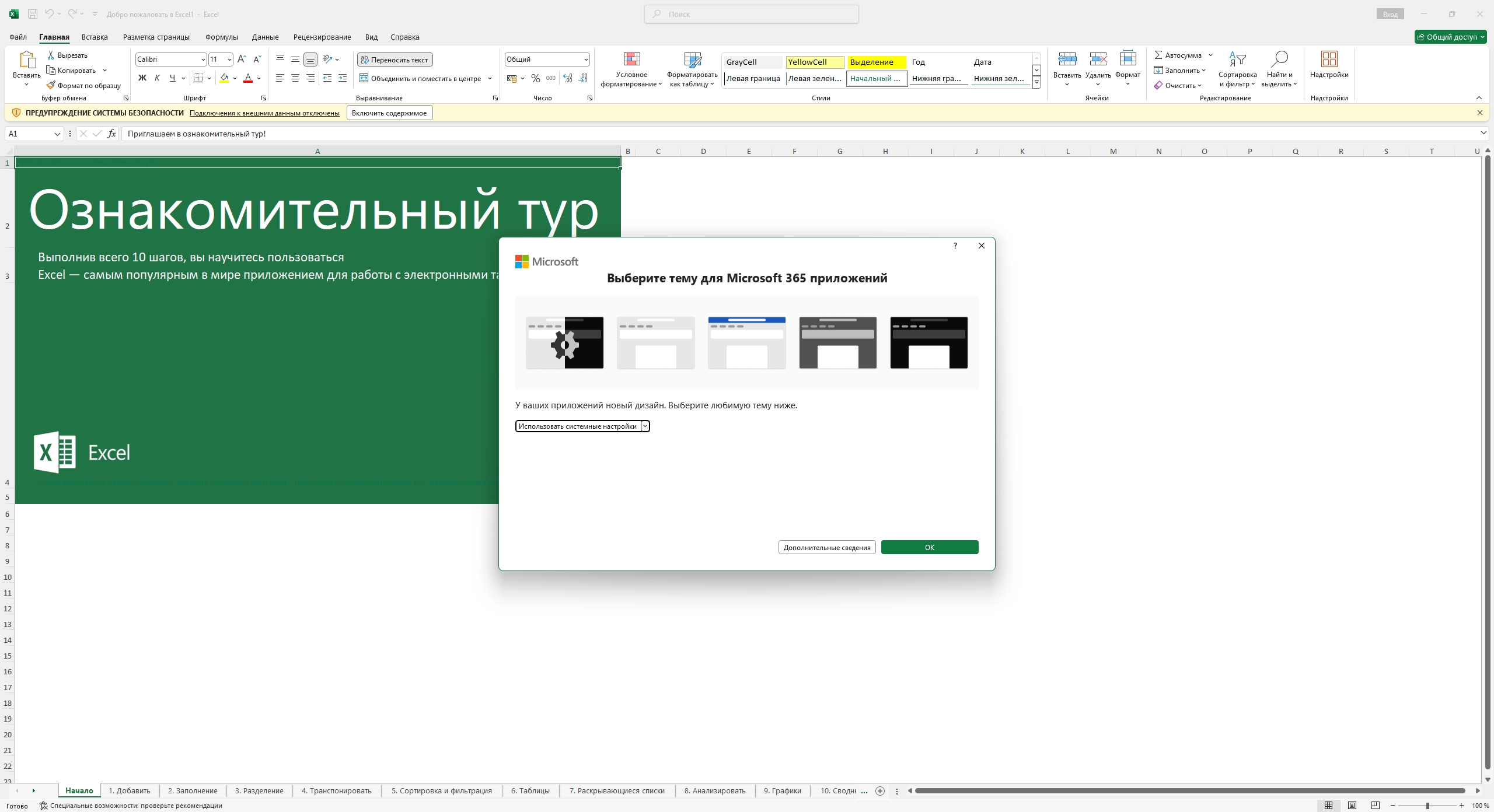Switch to the 6. Таблицы sheet tab
Screen dimensions: 1494x812
pos(530,791)
